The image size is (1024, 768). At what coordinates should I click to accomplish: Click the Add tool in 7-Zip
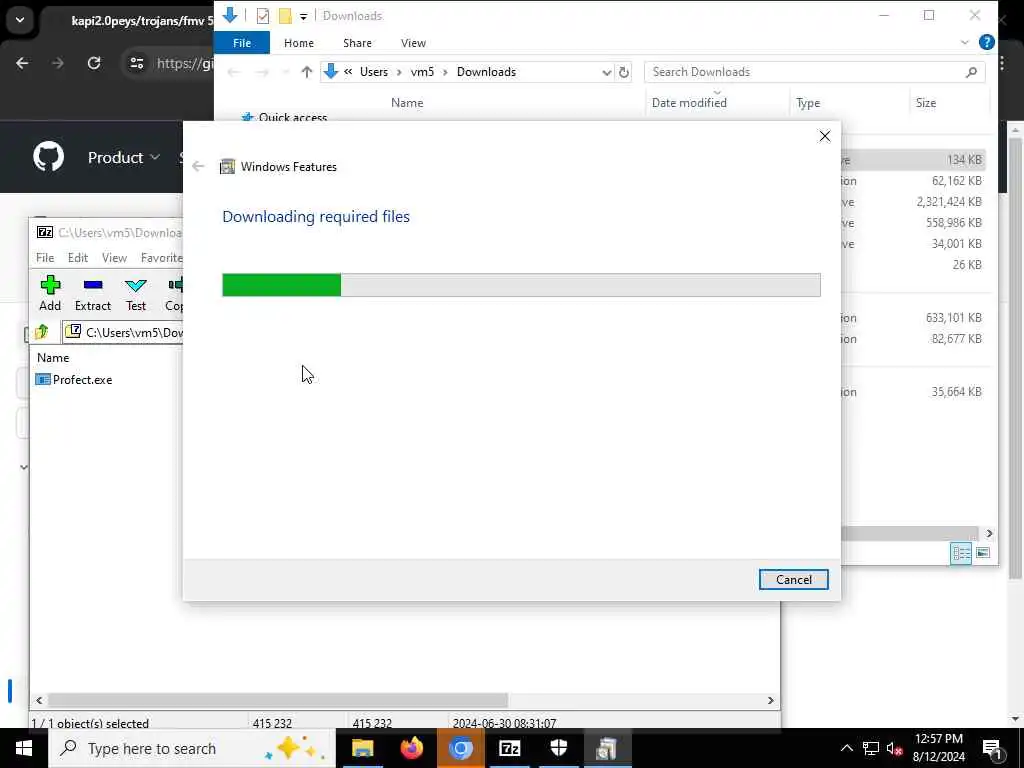[x=50, y=293]
